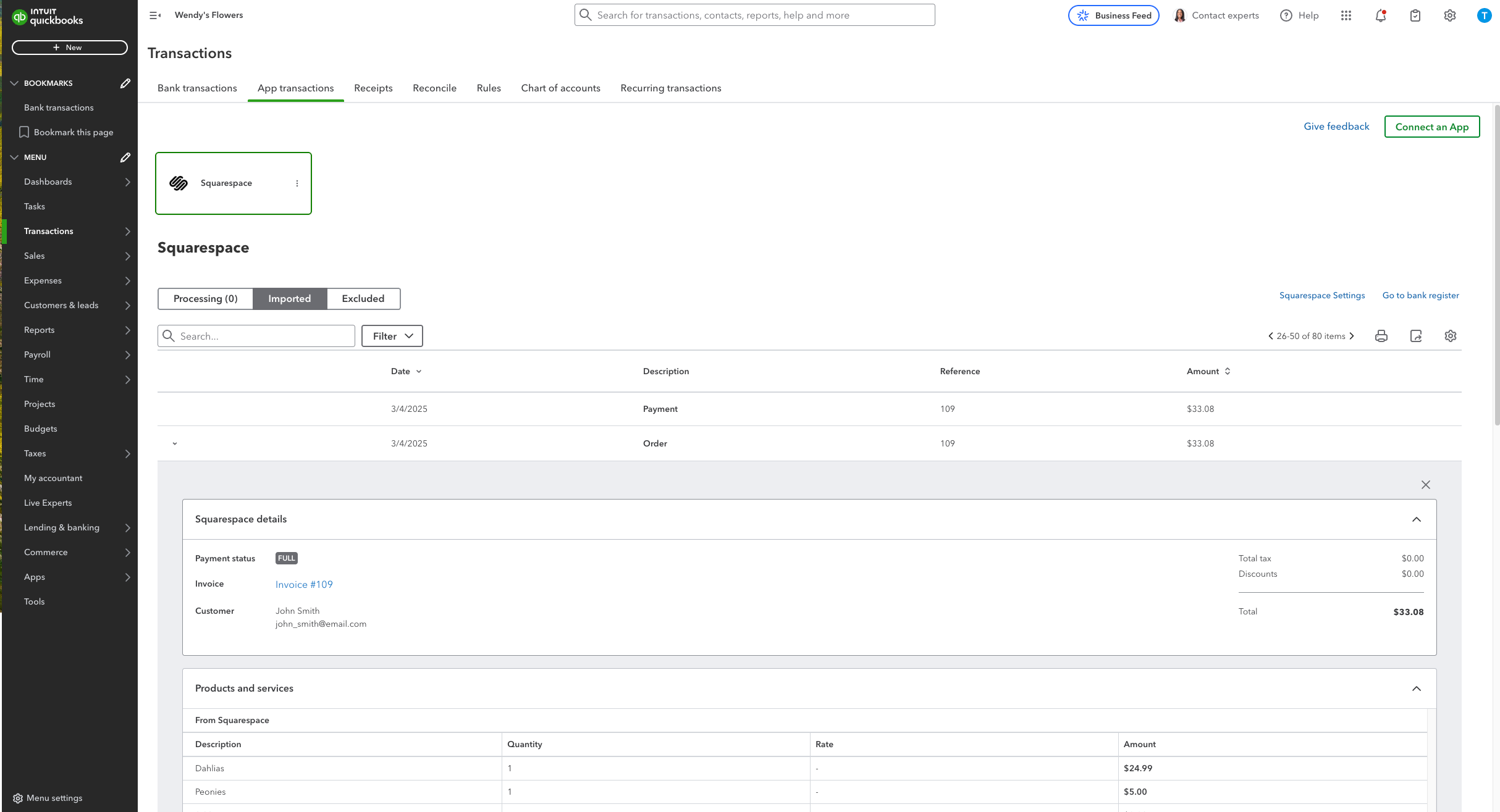
Task: Open table settings gear icon
Action: (1451, 336)
